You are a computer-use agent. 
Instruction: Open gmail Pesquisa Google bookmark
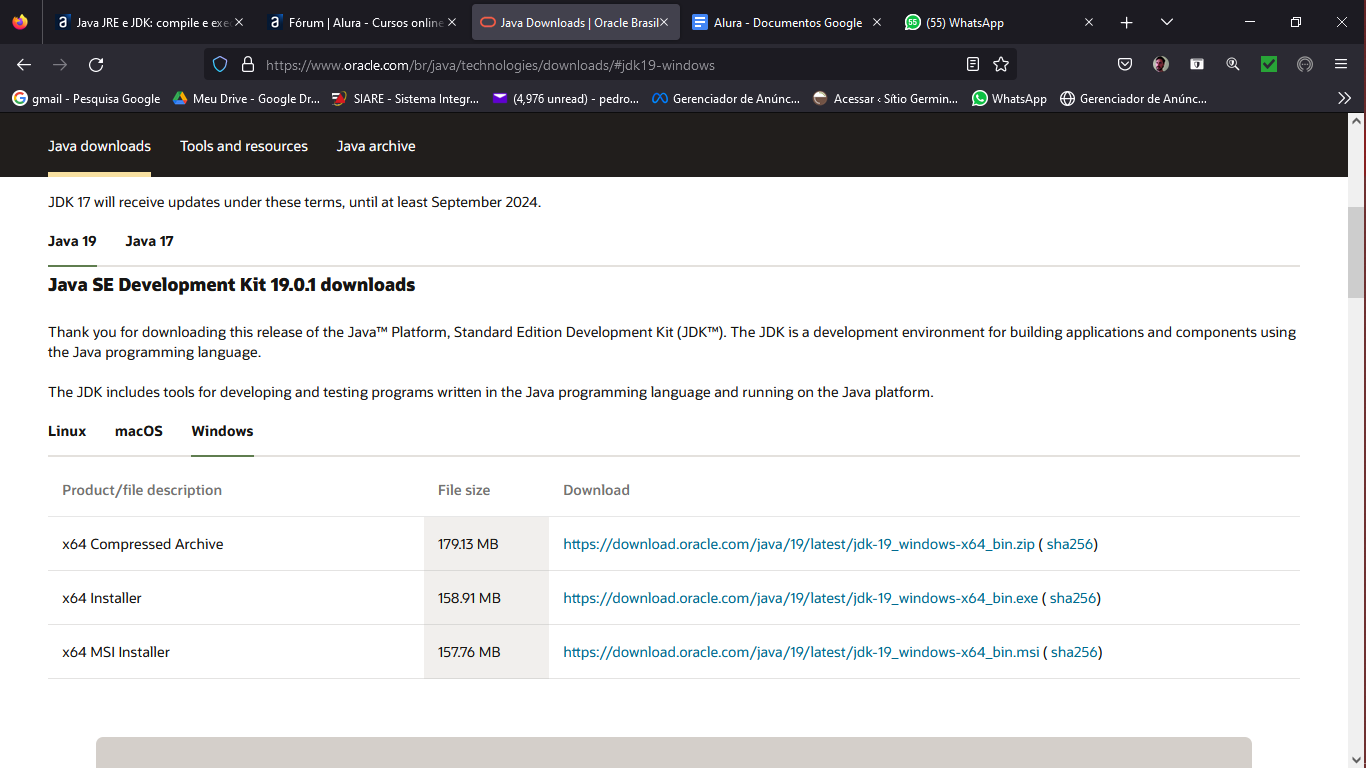tap(86, 99)
